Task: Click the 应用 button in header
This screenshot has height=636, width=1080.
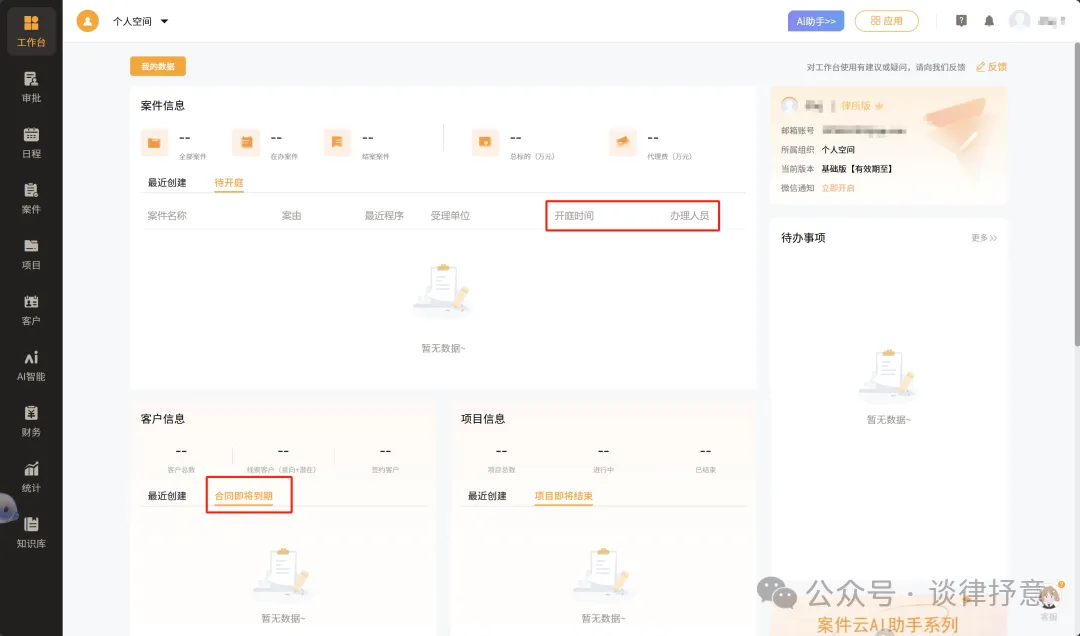Action: point(886,21)
